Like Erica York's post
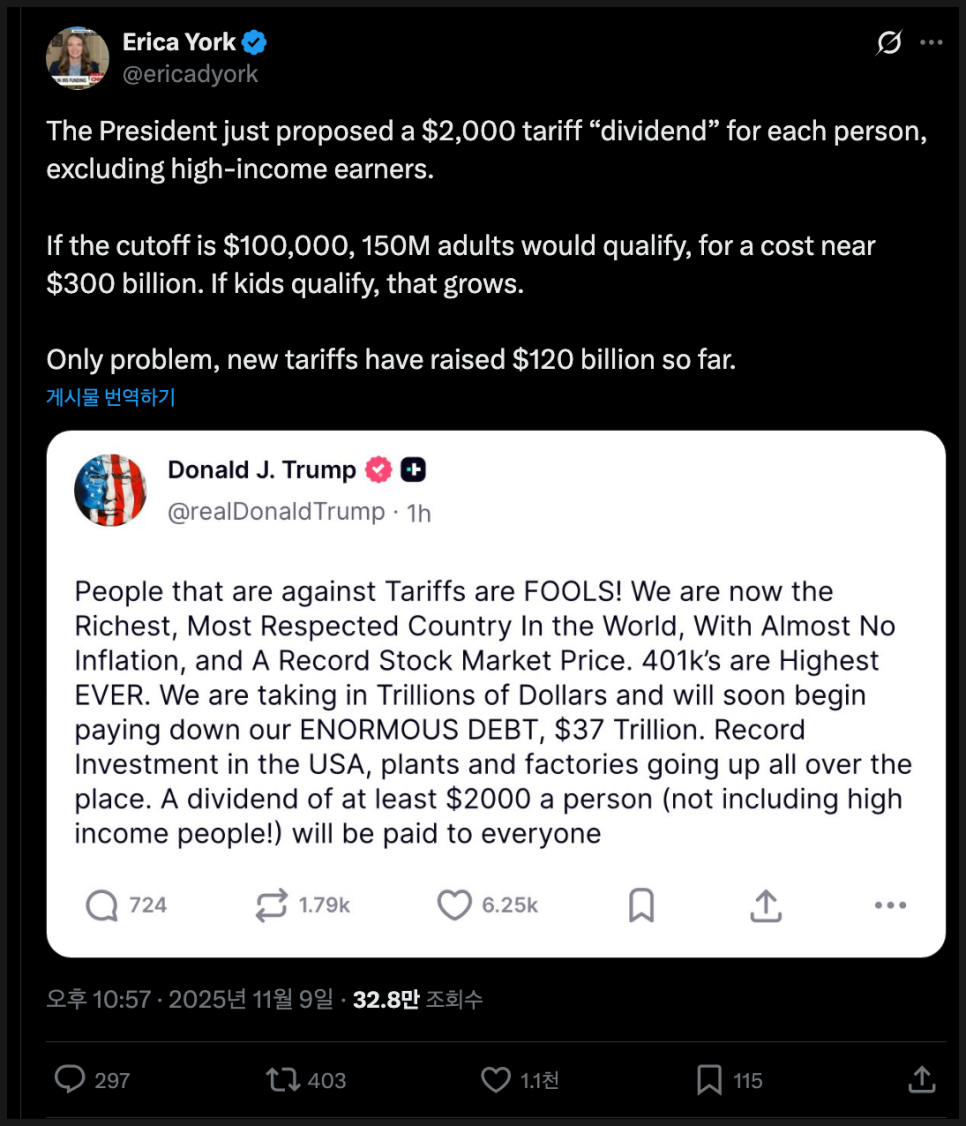The height and width of the screenshot is (1126, 966). 496,1079
